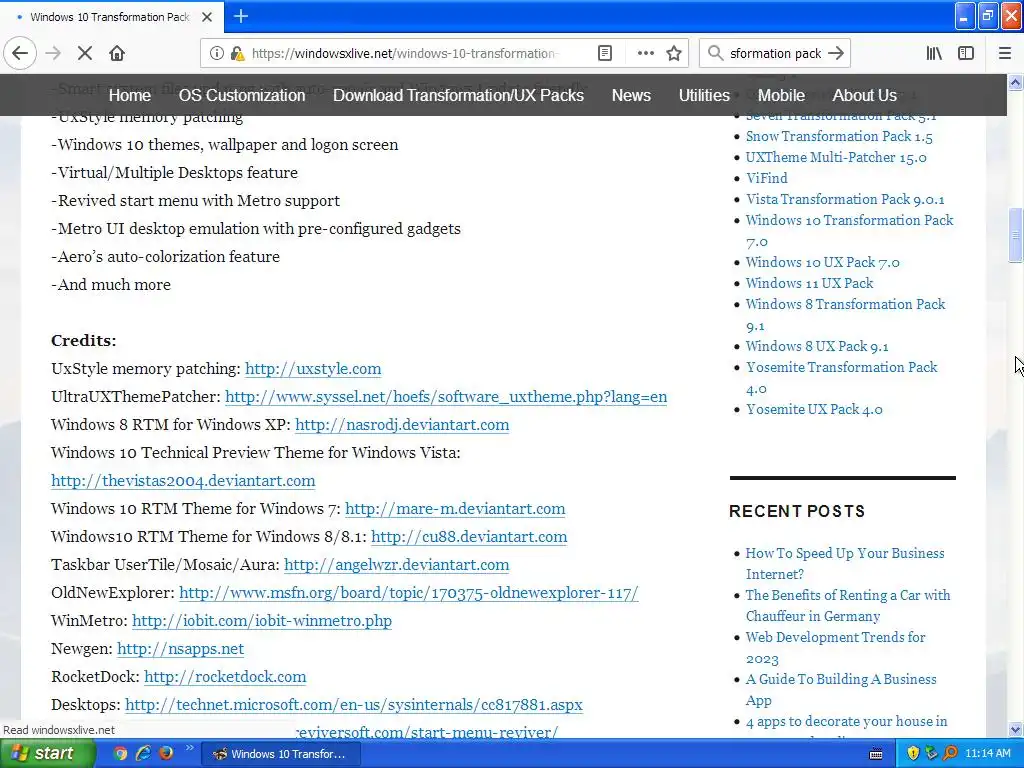The image size is (1024, 768).
Task: Open Windows 10 Transformation Pack 7.0 link
Action: [x=849, y=231]
